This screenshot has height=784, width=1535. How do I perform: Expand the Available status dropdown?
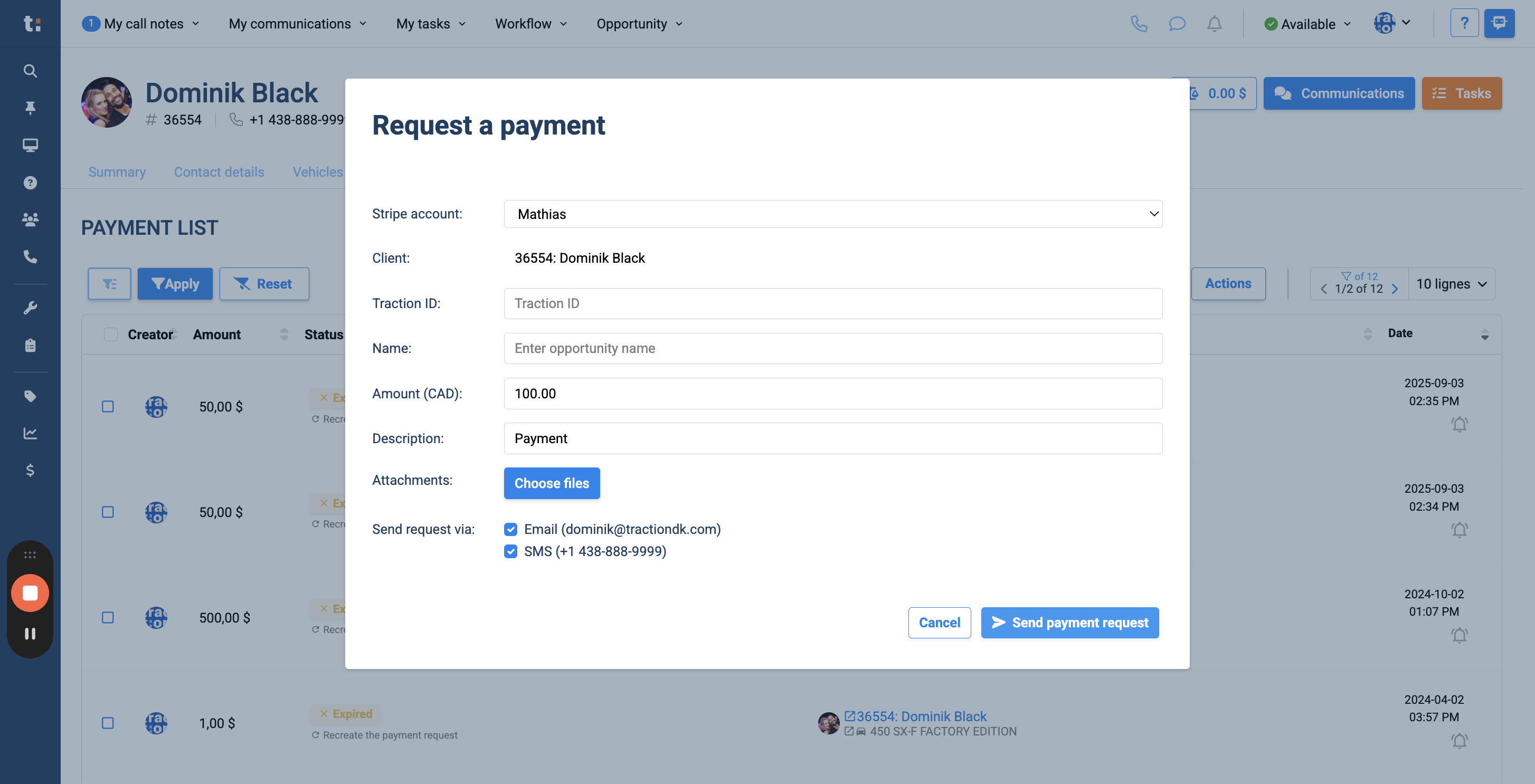pyautogui.click(x=1307, y=24)
